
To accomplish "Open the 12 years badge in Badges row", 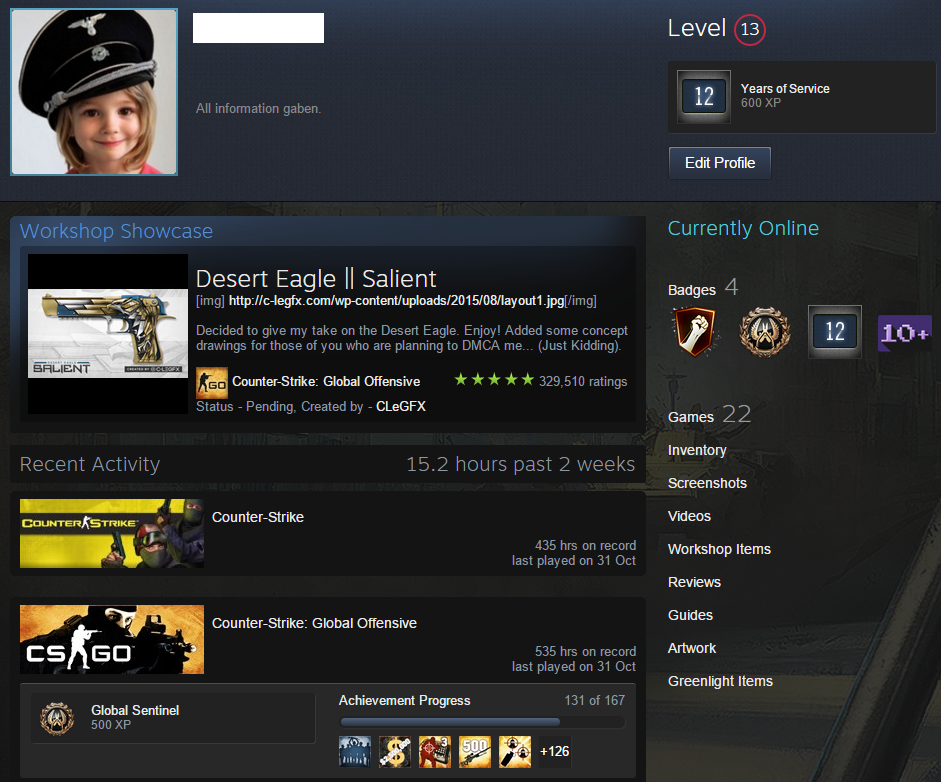I will (x=835, y=331).
